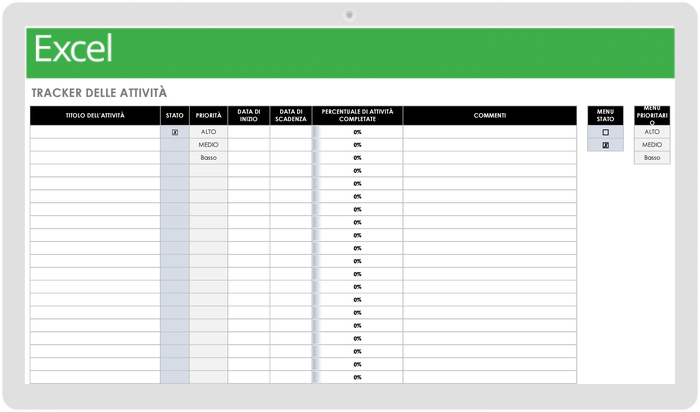Click the comments cell in the ALTO row
The width and height of the screenshot is (700, 412).
point(490,132)
